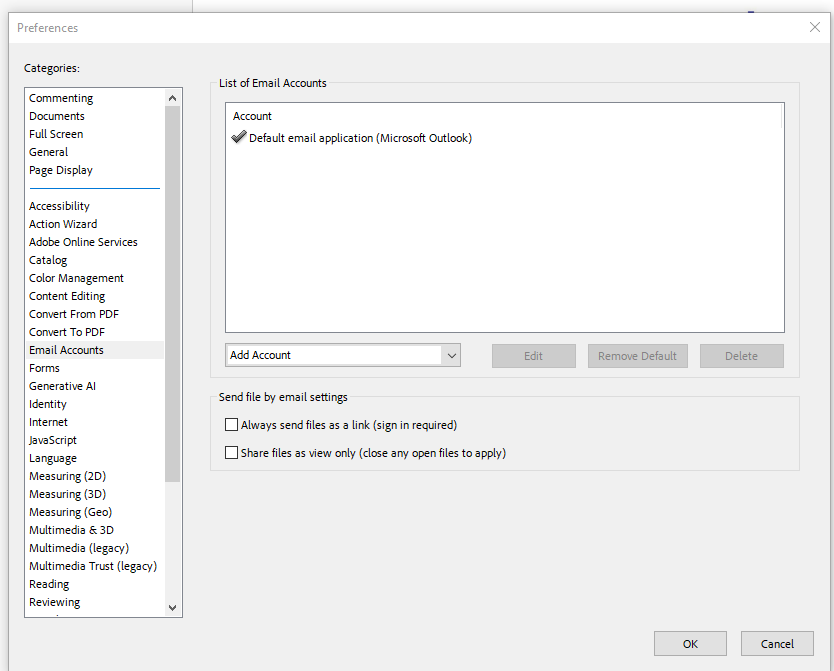Open the Documents preferences category
This screenshot has width=834, height=671.
[56, 115]
